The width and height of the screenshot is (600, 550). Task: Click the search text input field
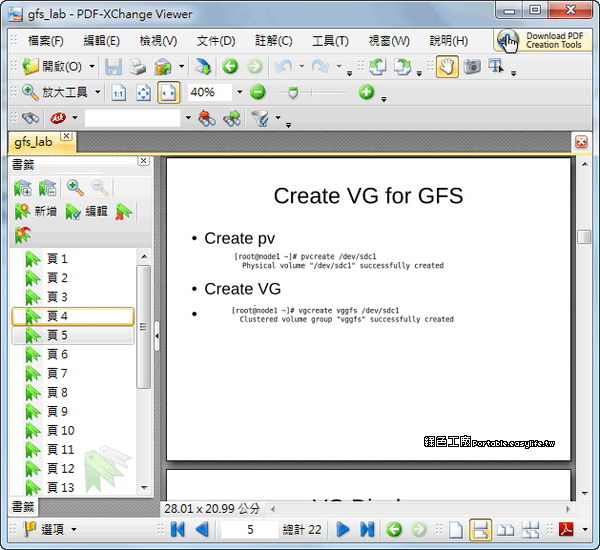132,118
